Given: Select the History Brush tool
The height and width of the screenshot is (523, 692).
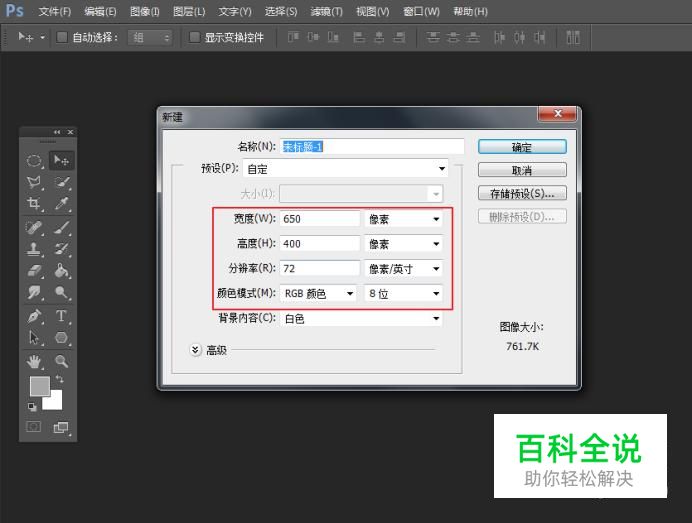Looking at the screenshot, I should (x=62, y=249).
